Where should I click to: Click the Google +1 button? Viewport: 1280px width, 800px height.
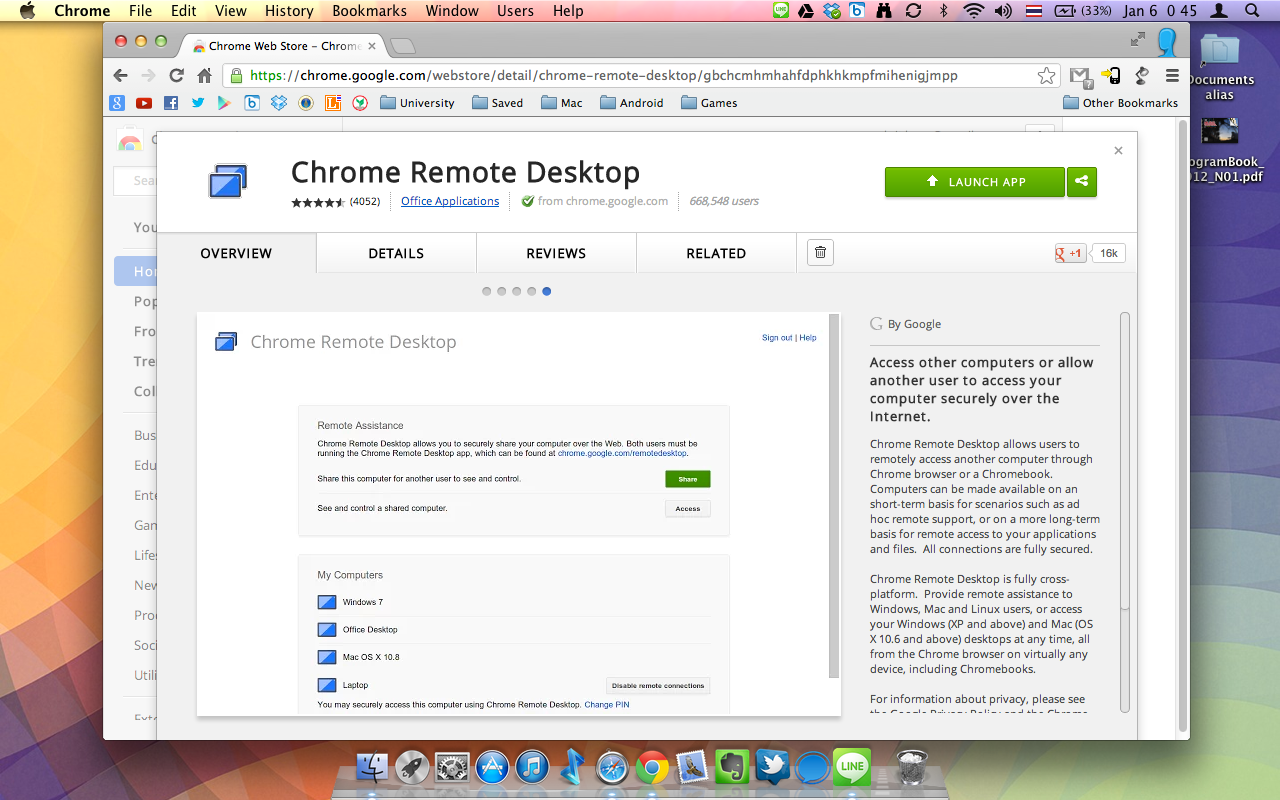[1070, 253]
